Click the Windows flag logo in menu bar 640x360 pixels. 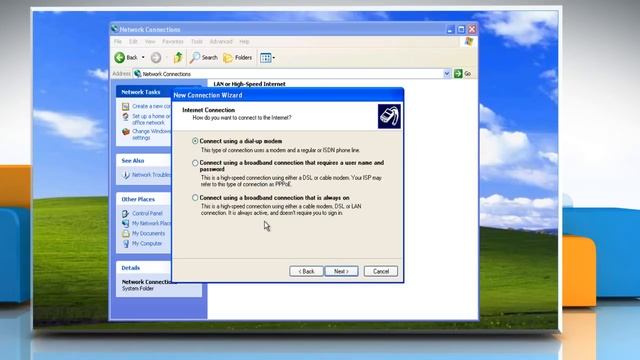[469, 42]
